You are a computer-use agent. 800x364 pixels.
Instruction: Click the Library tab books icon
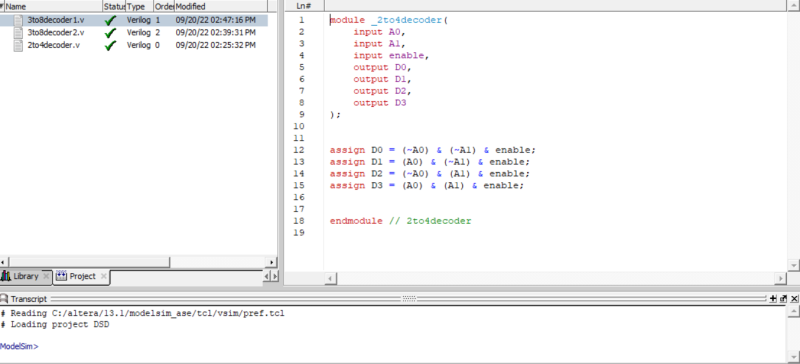[6, 276]
